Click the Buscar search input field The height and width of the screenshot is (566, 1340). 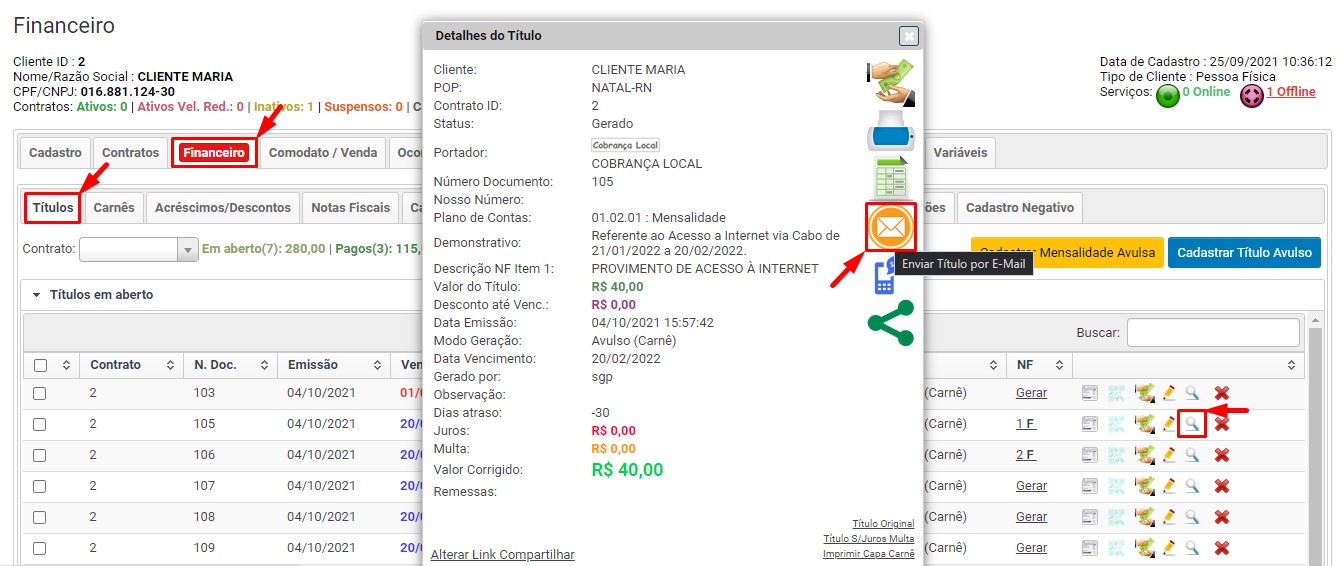pos(1212,332)
